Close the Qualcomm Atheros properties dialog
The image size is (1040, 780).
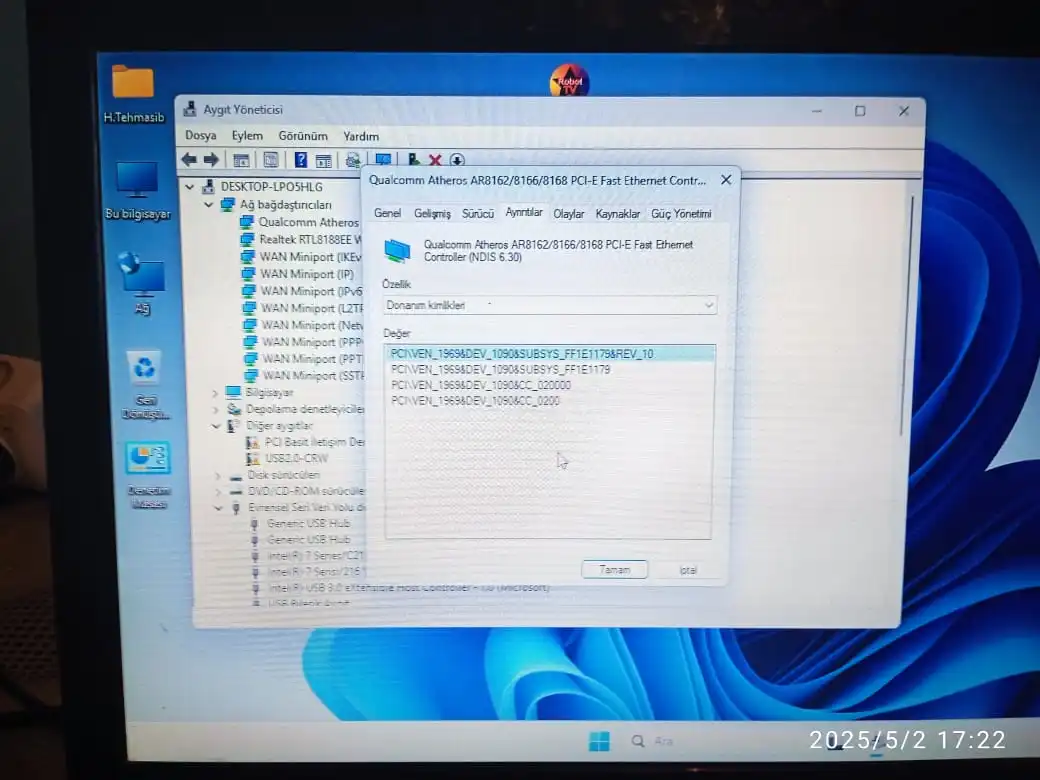(x=726, y=180)
